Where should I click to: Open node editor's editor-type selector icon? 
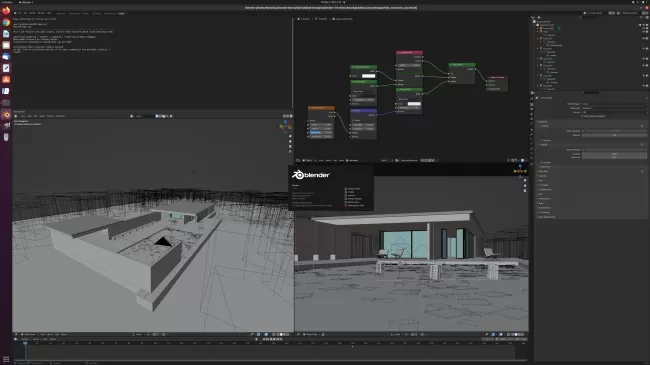coord(298,160)
